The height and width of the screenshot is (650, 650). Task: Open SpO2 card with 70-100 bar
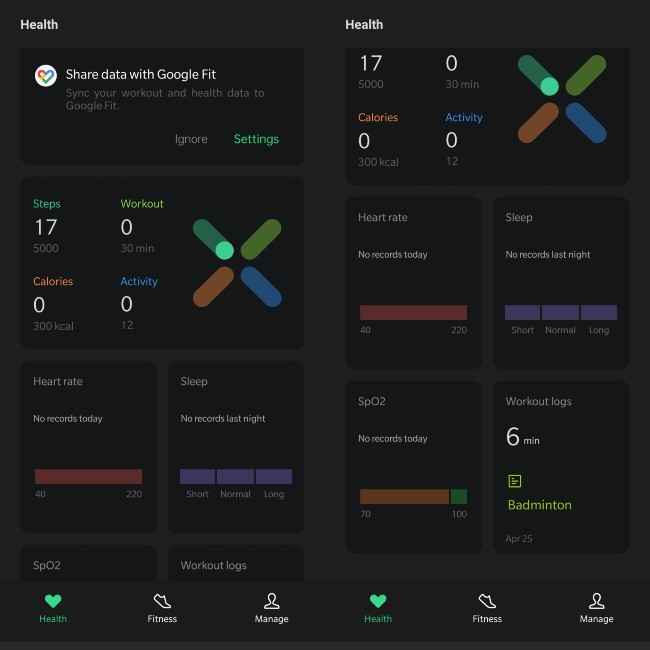414,467
